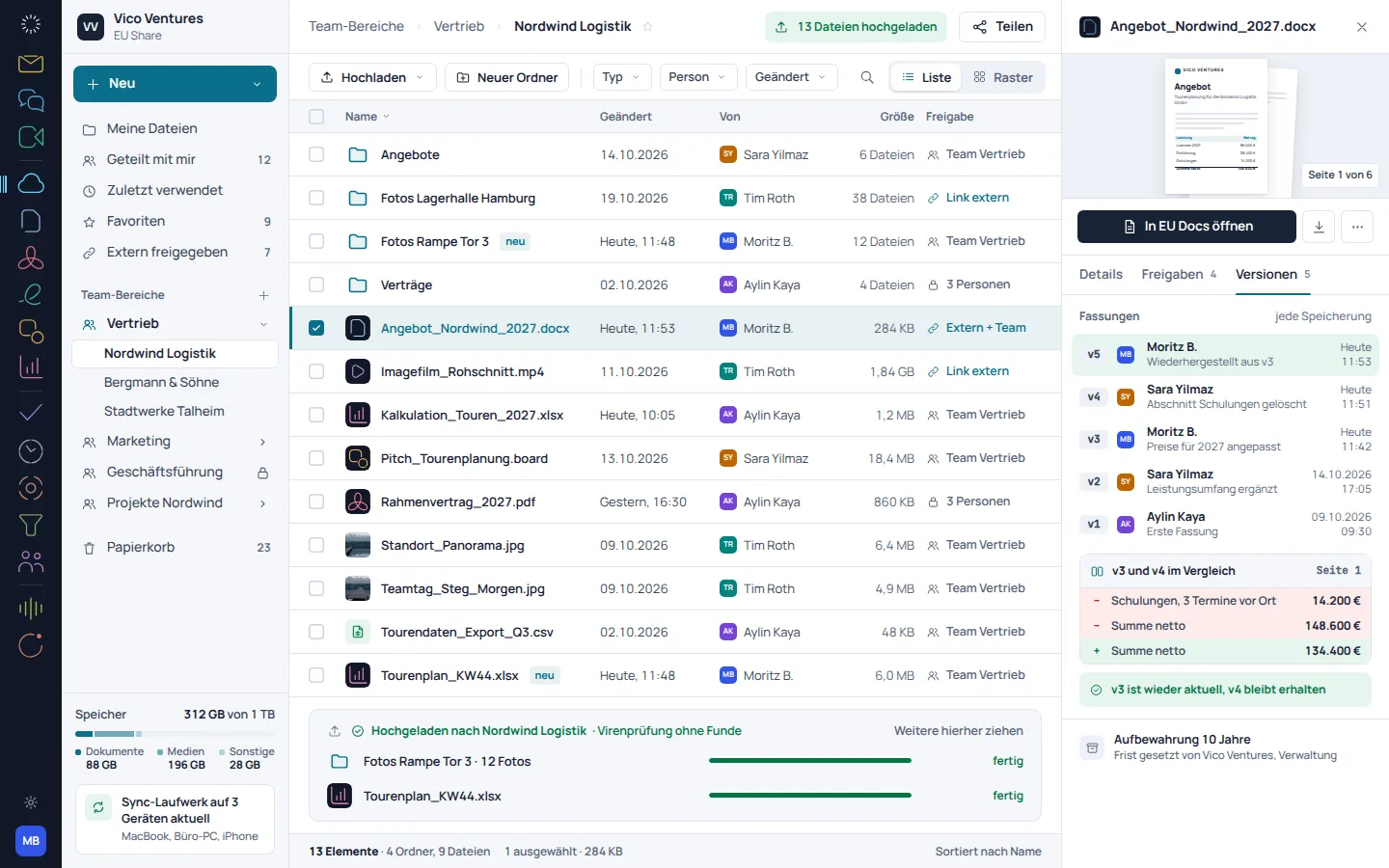Select the Rahmenvertrag_2027.pdf checkbox
The height and width of the screenshot is (868, 1389).
(316, 502)
